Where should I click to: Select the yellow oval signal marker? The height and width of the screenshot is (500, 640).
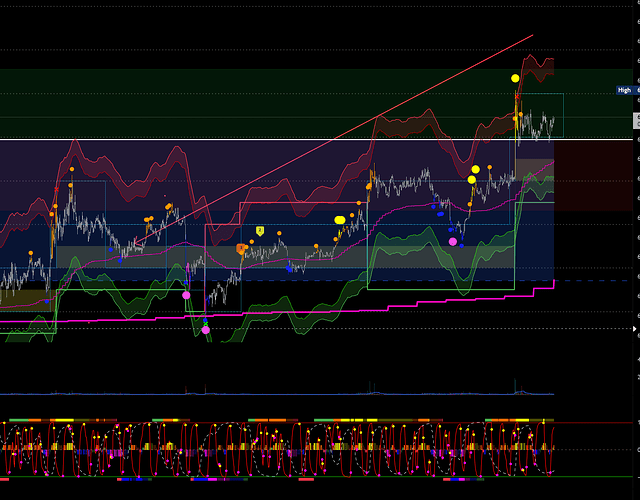(339, 219)
